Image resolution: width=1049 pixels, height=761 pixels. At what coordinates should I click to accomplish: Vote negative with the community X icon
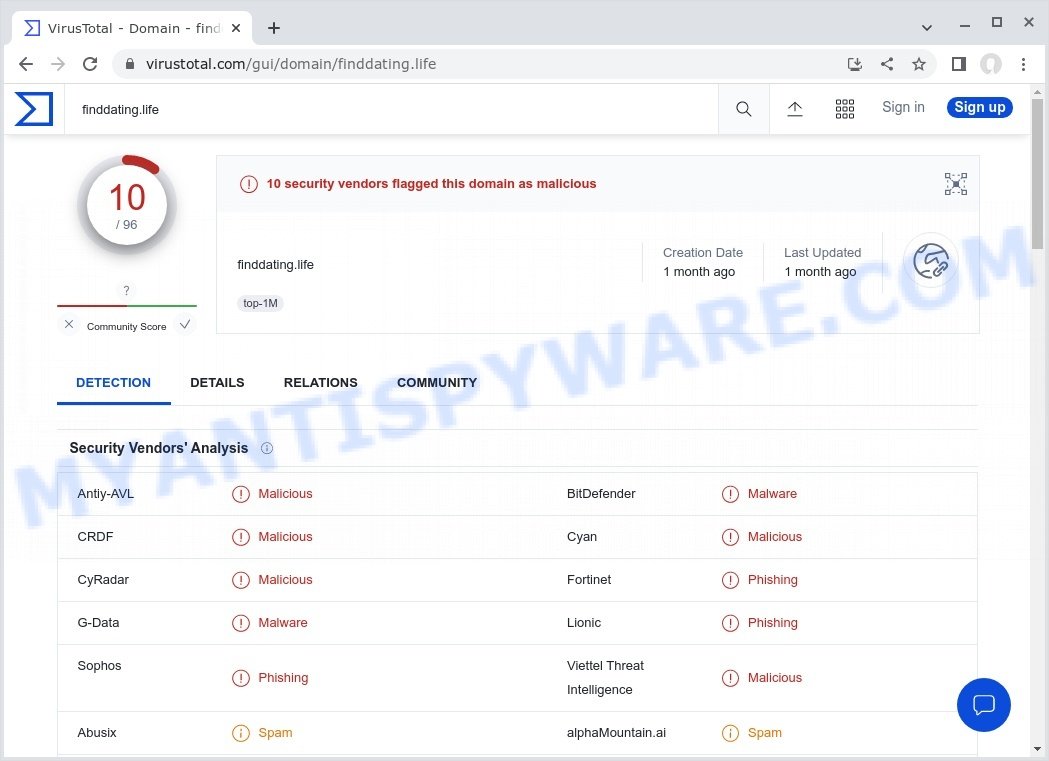coord(69,324)
